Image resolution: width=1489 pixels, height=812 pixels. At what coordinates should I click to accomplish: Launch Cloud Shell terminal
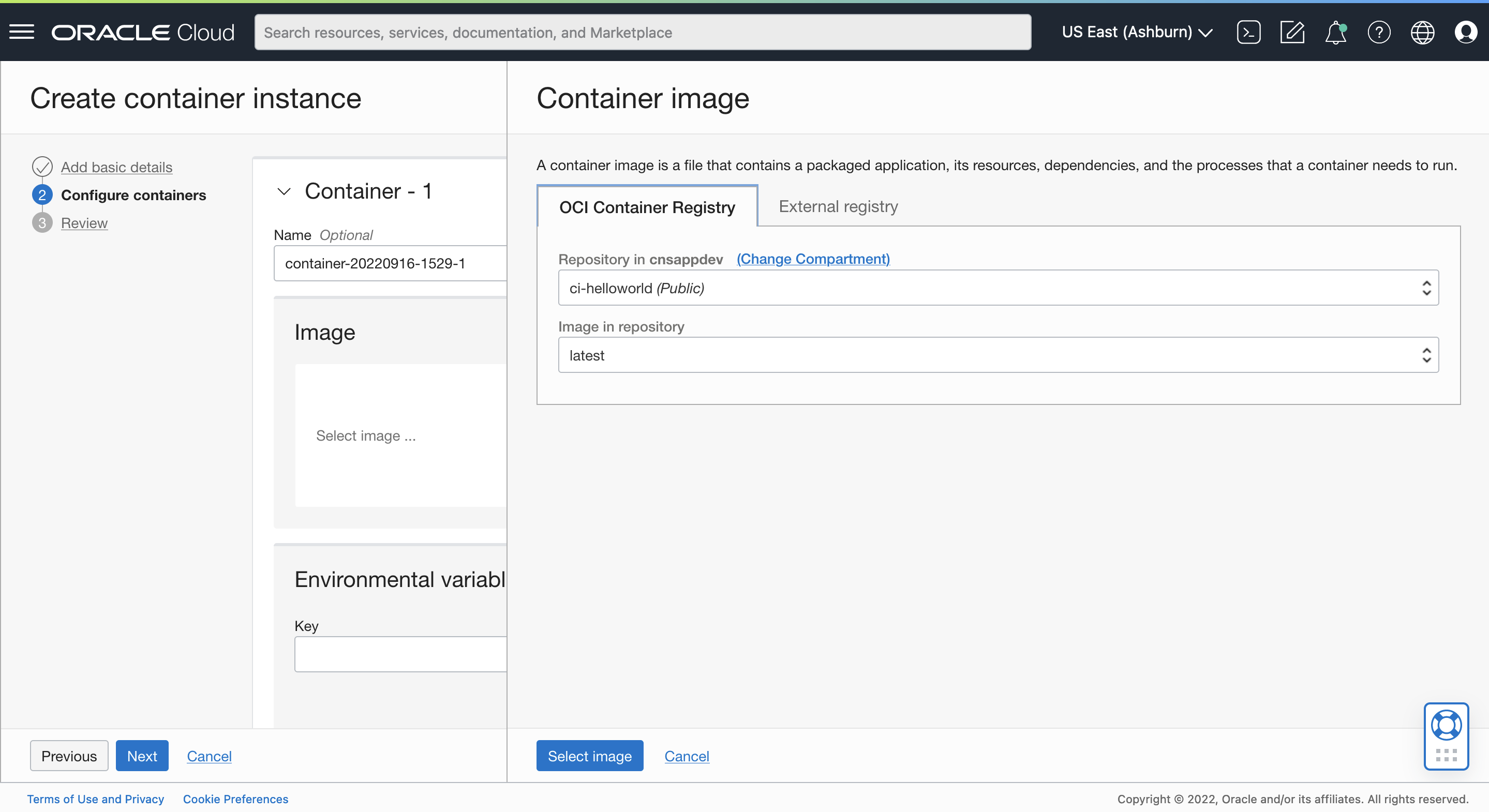[1248, 33]
